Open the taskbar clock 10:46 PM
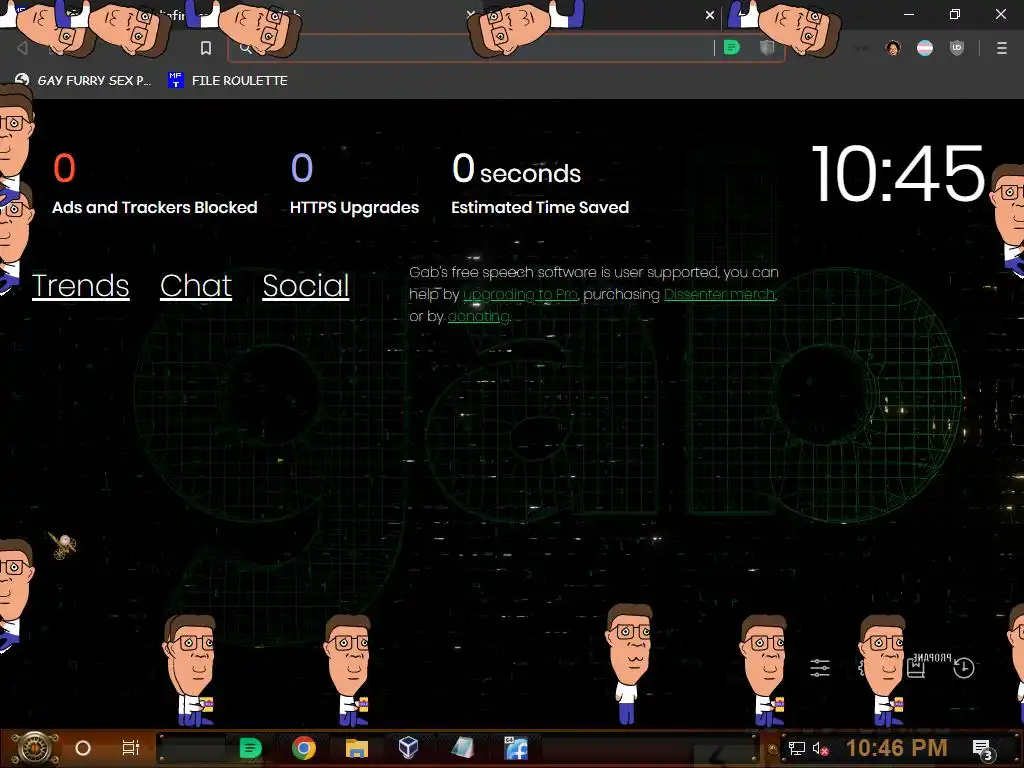 tap(897, 748)
